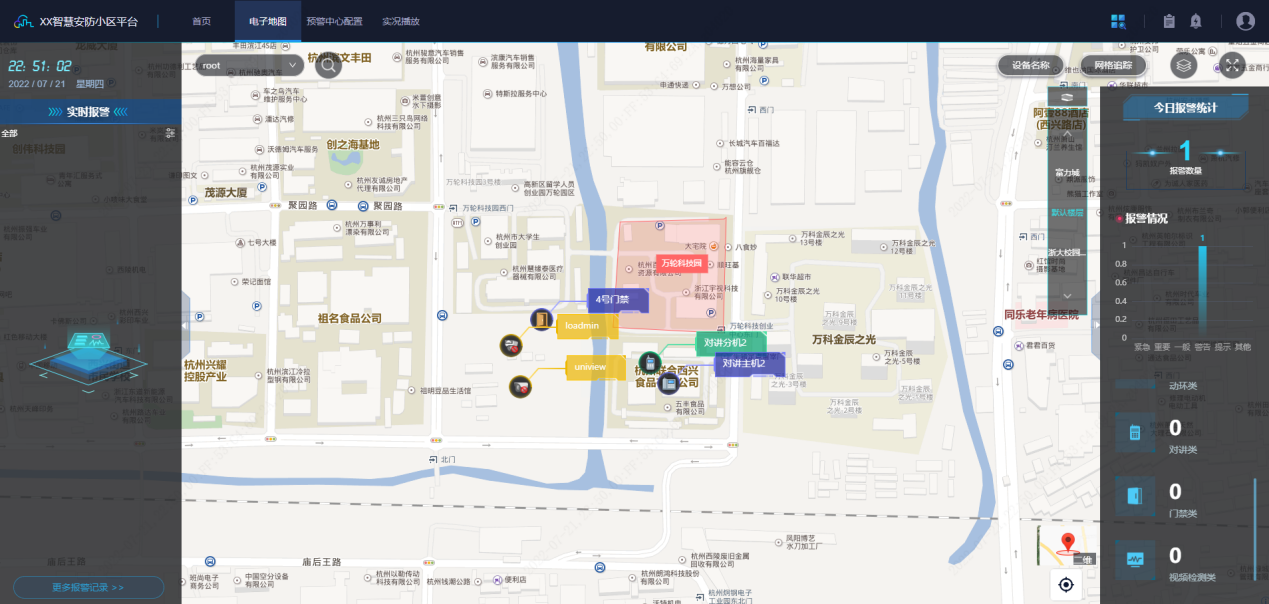This screenshot has width=1269, height=604.
Task: Open the root organization dropdown
Action: [250, 65]
